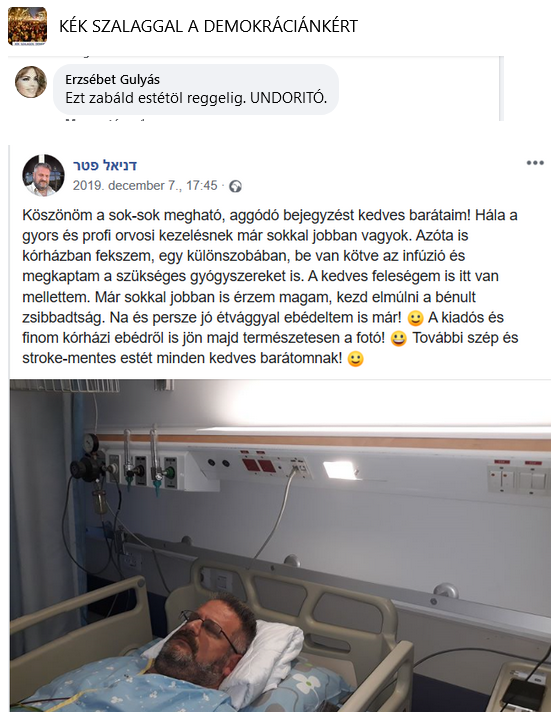This screenshot has width=552, height=712.
Task: Open the KÉK SZALAGGAL A DEMOKRÁCIÁNKÉRT group page
Action: (208, 26)
